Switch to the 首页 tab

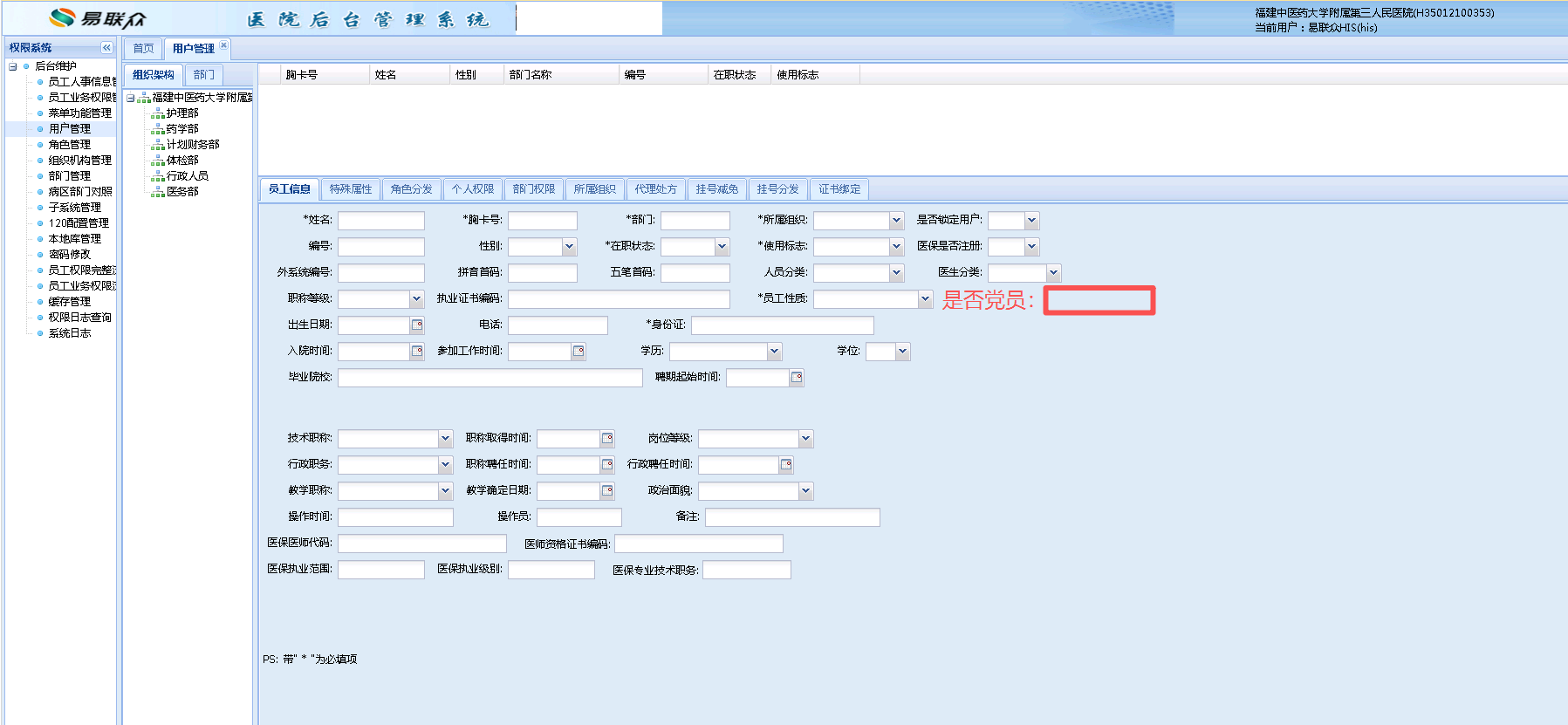[x=143, y=49]
